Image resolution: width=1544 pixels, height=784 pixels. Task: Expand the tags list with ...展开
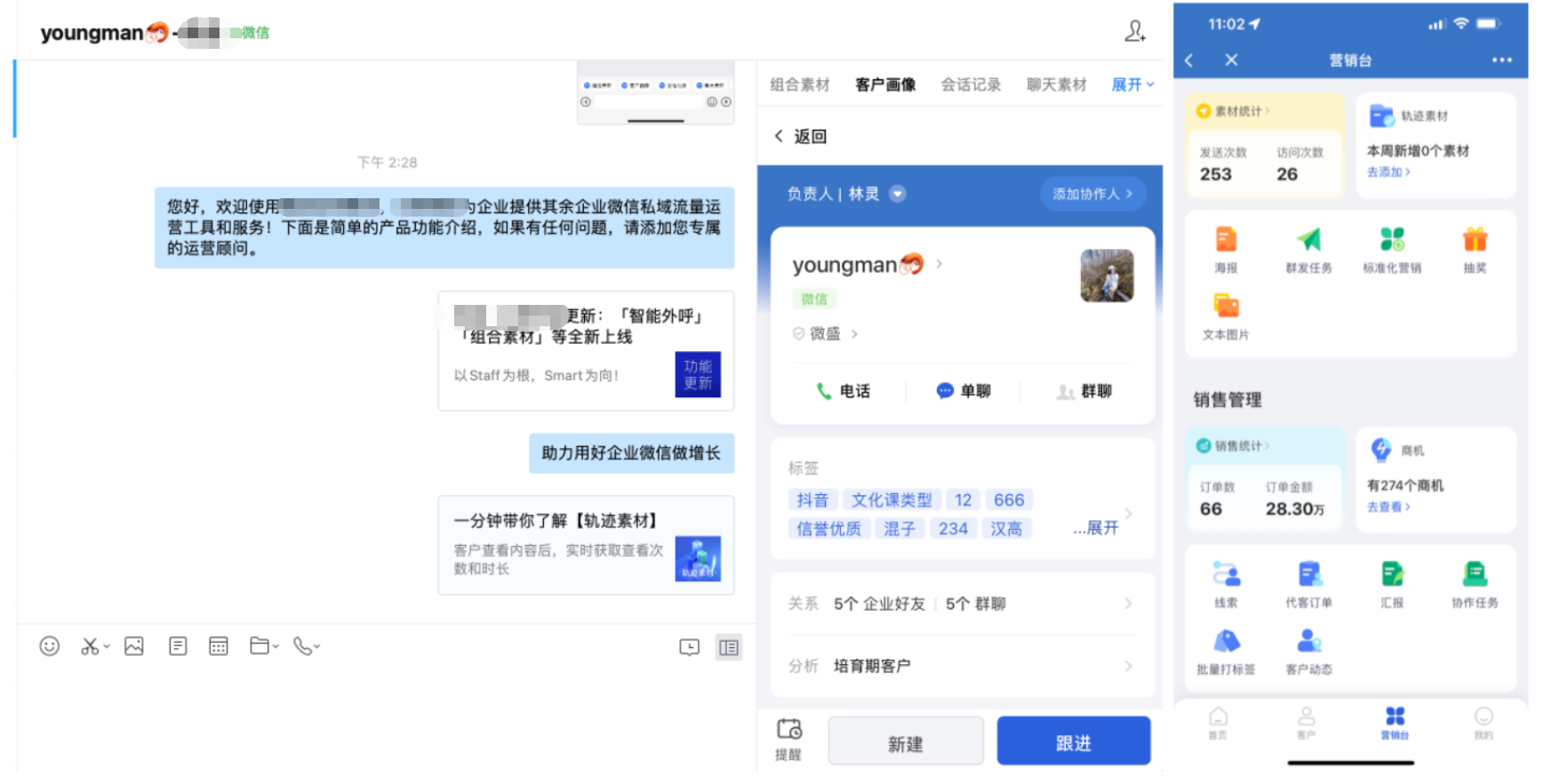coord(1096,528)
